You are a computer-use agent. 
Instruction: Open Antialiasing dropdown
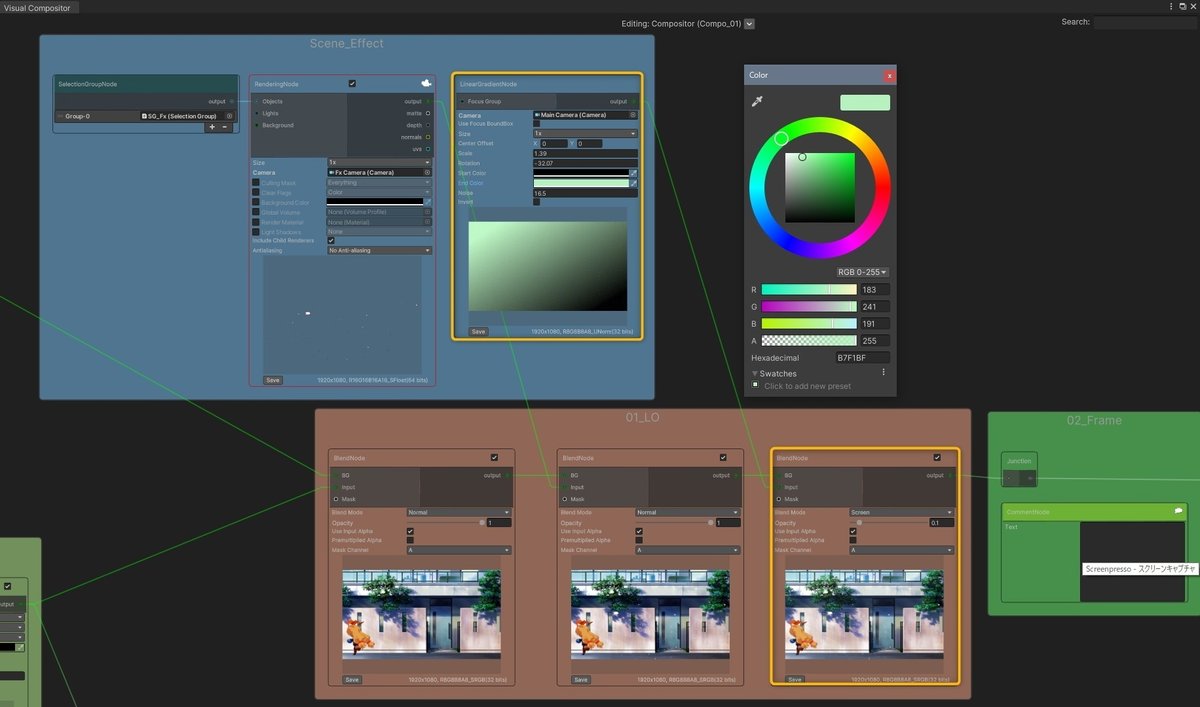[x=380, y=250]
